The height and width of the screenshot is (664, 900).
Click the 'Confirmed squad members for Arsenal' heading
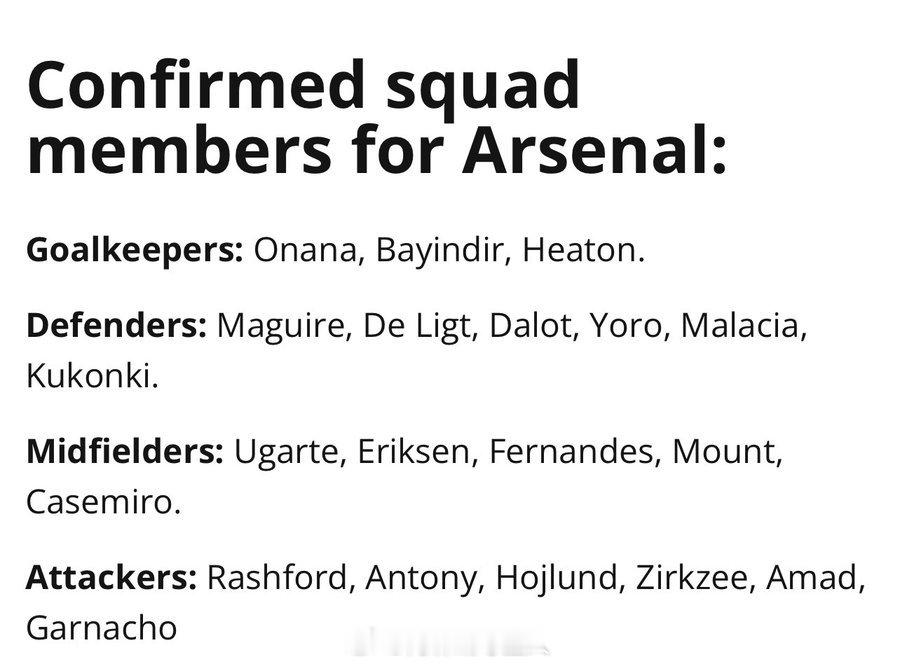[x=377, y=117]
